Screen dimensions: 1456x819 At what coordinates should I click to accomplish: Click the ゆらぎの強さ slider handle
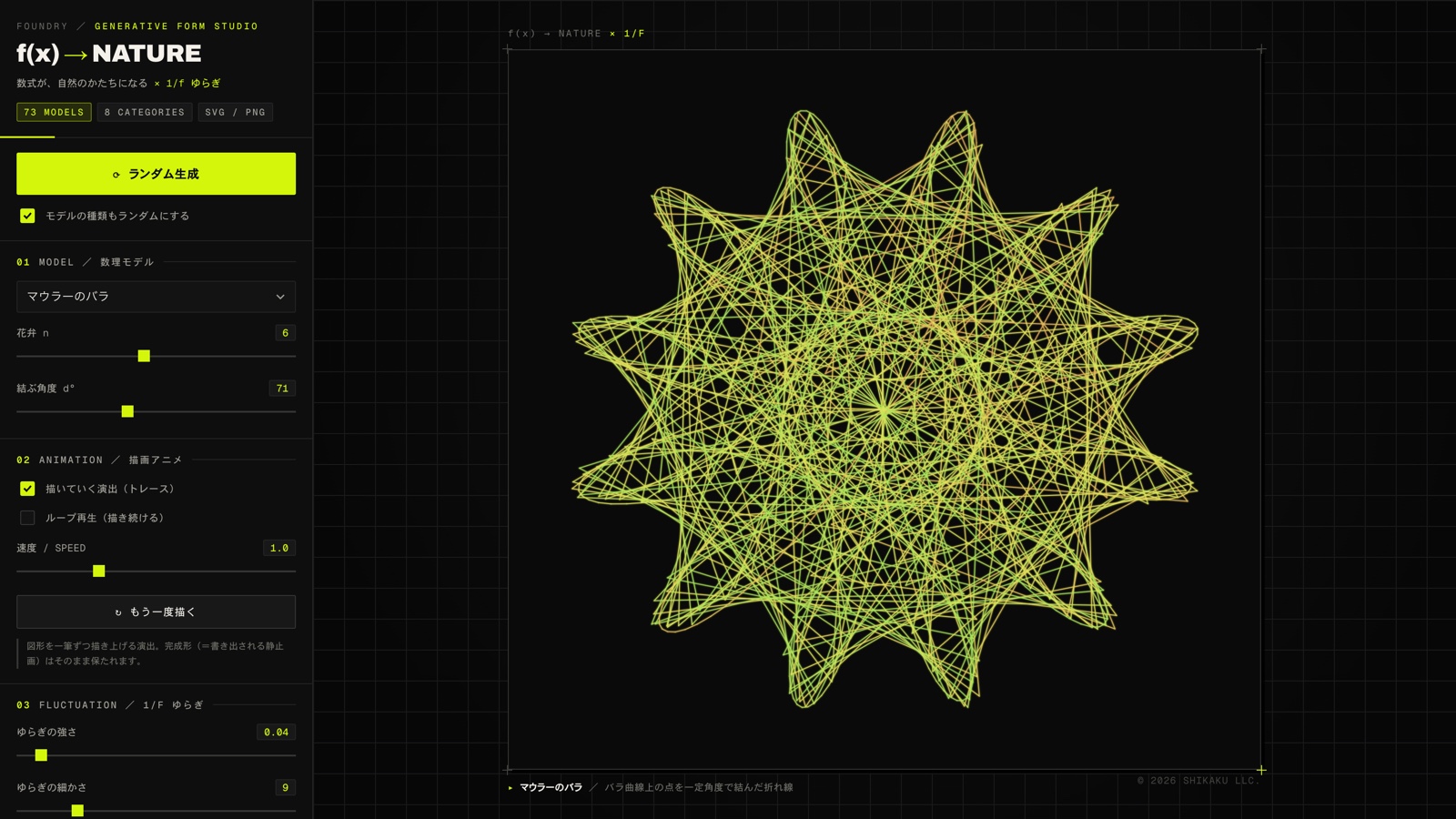[41, 755]
